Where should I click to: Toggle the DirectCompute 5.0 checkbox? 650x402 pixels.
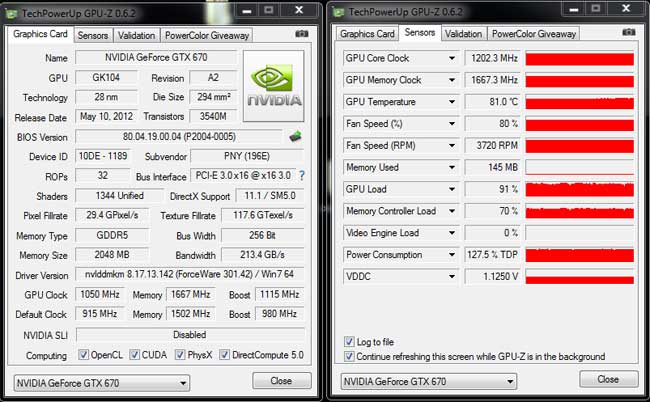[224, 355]
